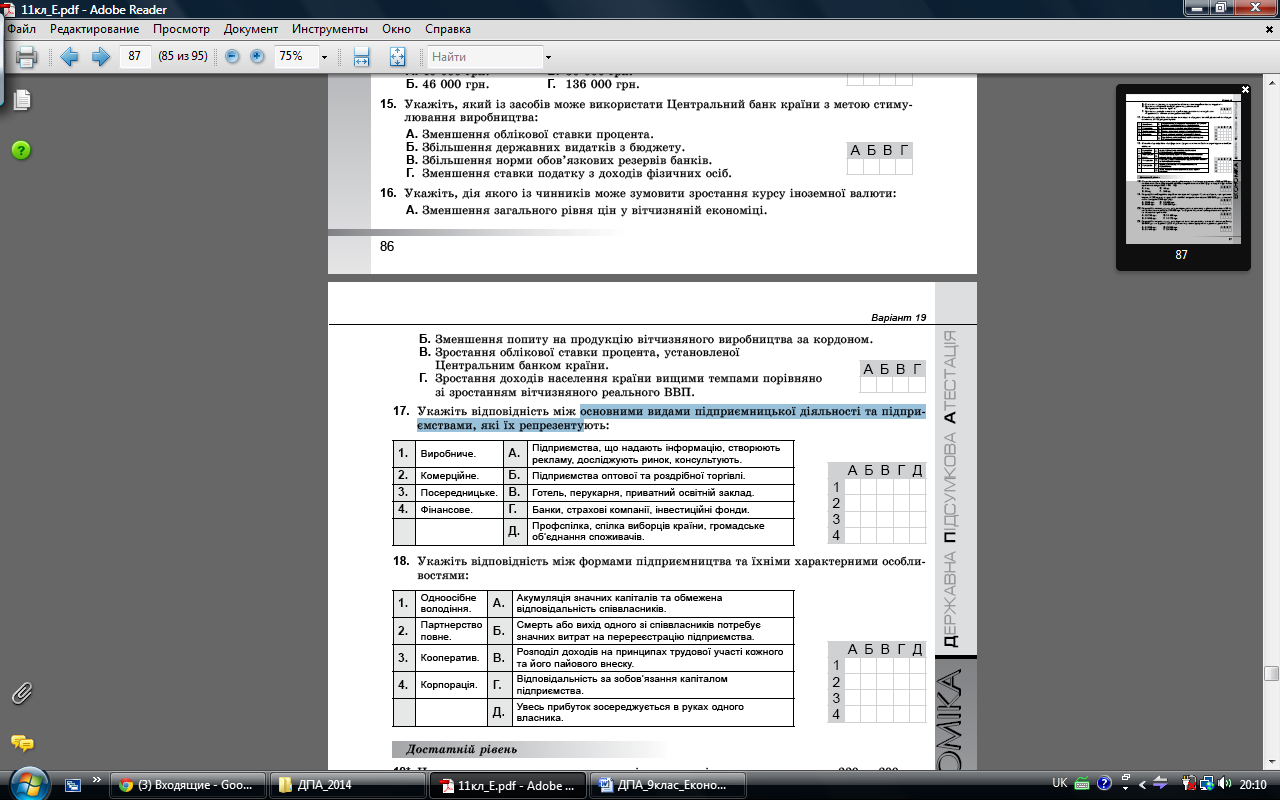The width and height of the screenshot is (1280, 800).
Task: Go to previous page with the left arrow
Action: pyautogui.click(x=69, y=57)
